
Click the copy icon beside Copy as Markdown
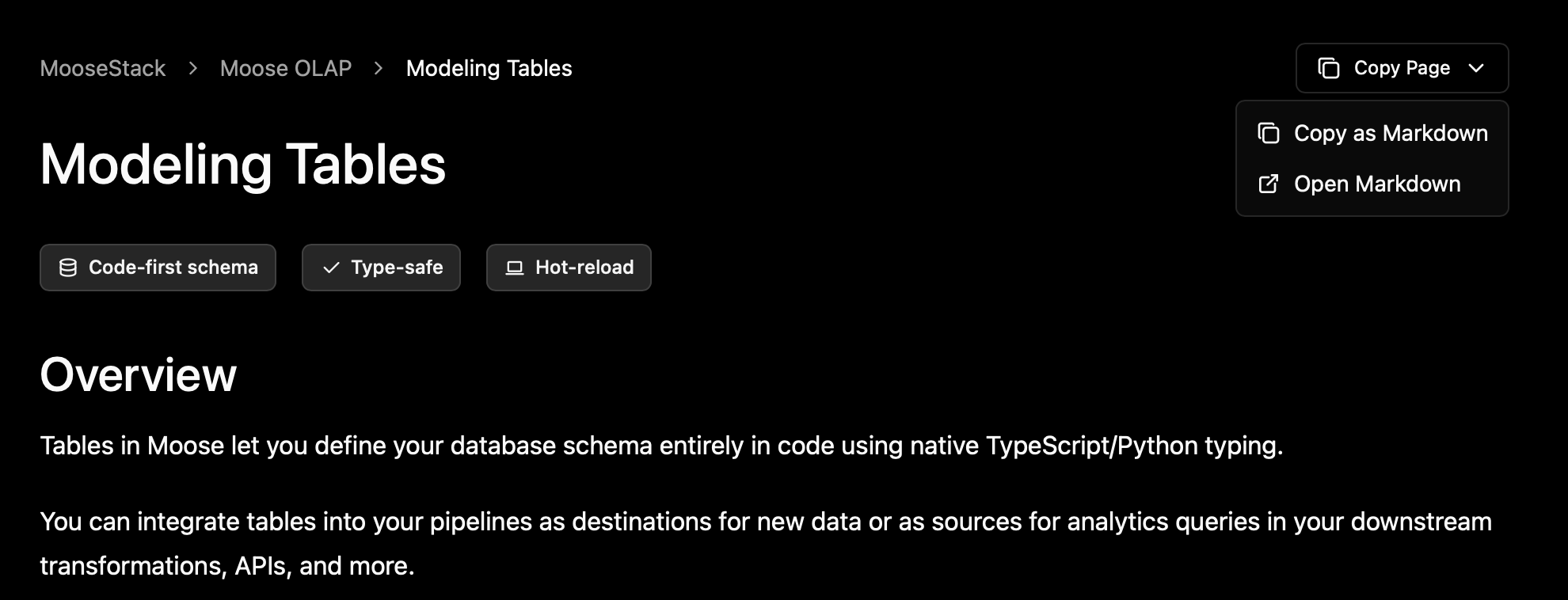pyautogui.click(x=1269, y=133)
